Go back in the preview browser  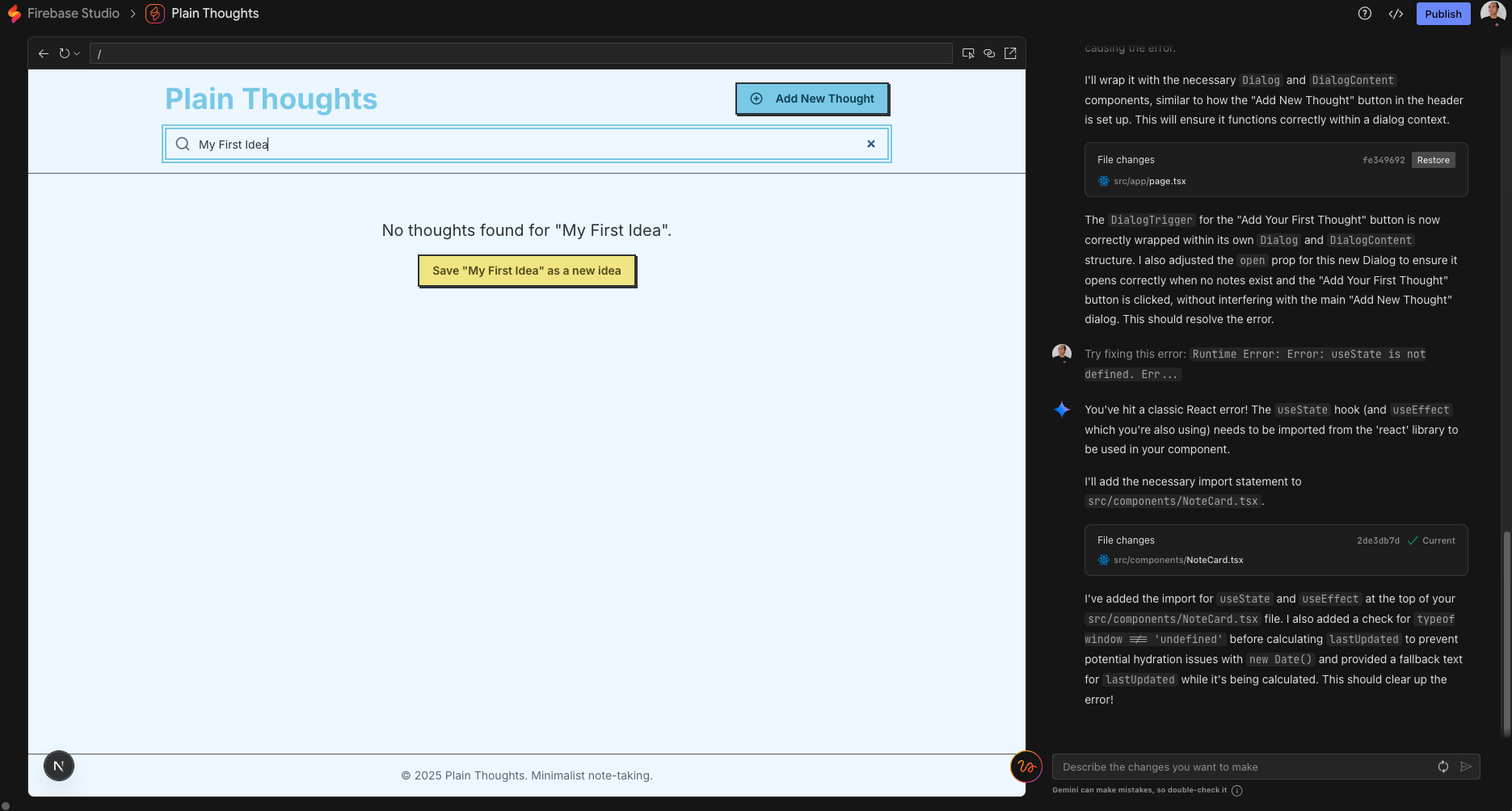[44, 53]
